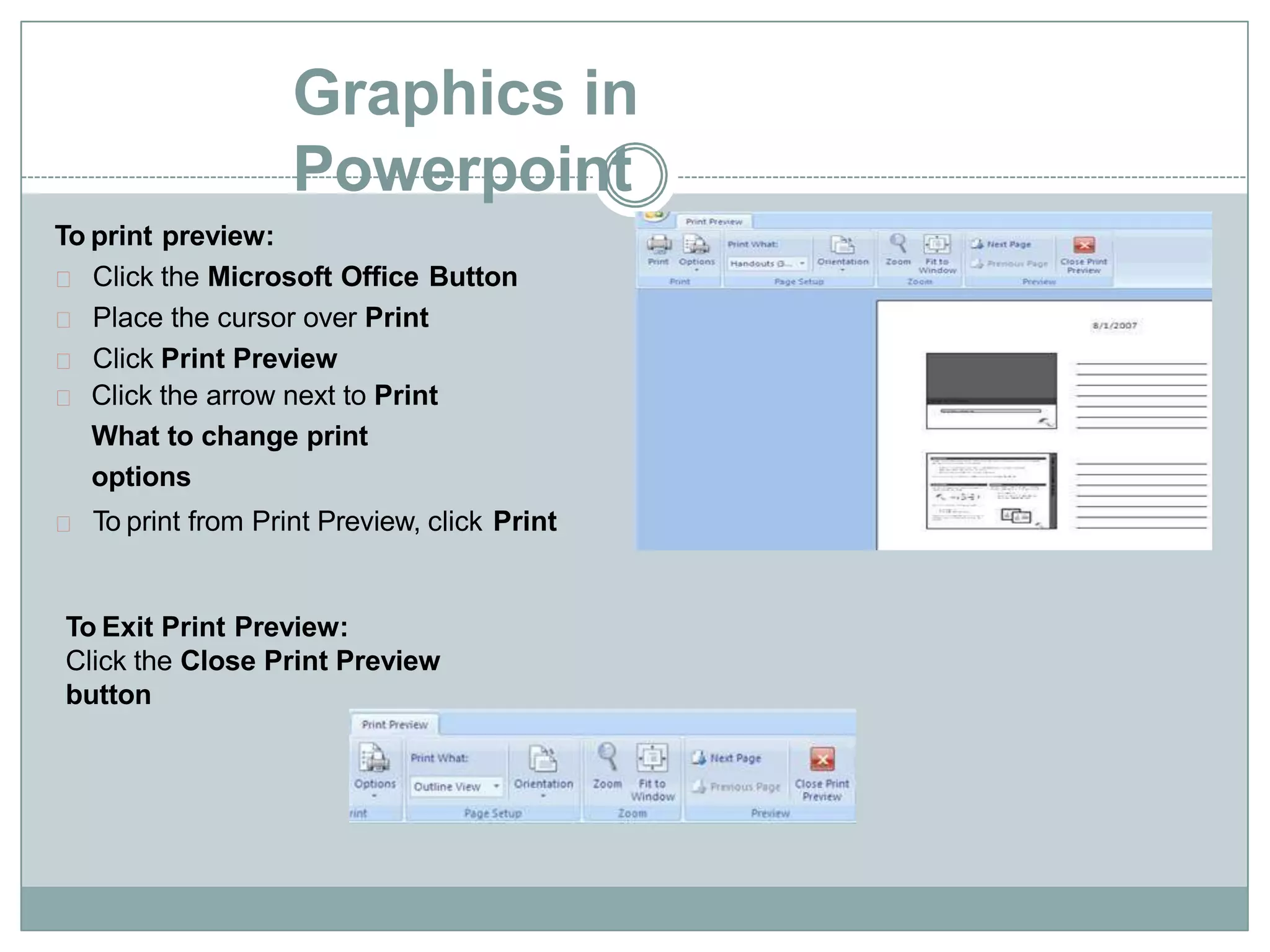Image resolution: width=1270 pixels, height=952 pixels.
Task: Click Previous Page in the lower ribbon
Action: pos(736,787)
